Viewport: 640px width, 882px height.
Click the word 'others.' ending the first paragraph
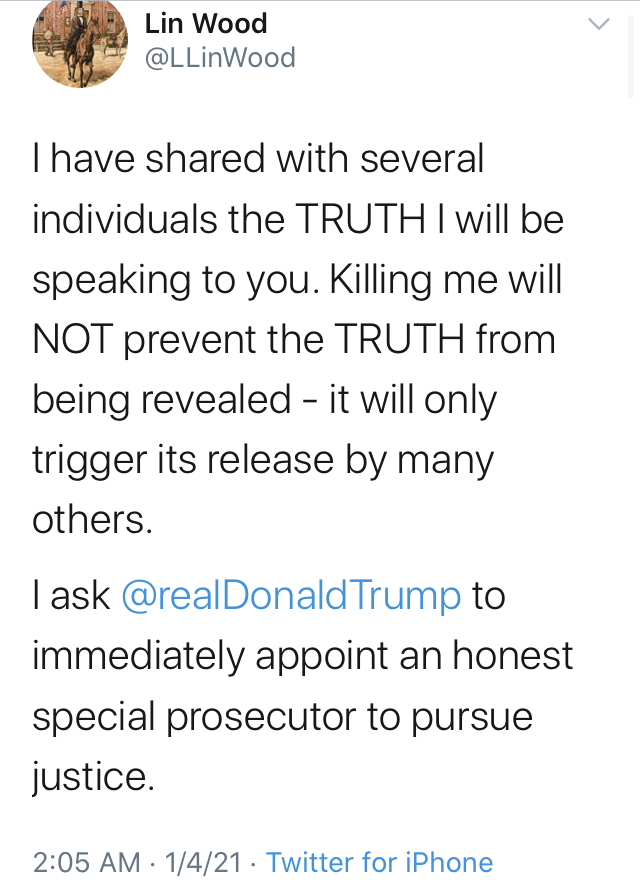[92, 519]
